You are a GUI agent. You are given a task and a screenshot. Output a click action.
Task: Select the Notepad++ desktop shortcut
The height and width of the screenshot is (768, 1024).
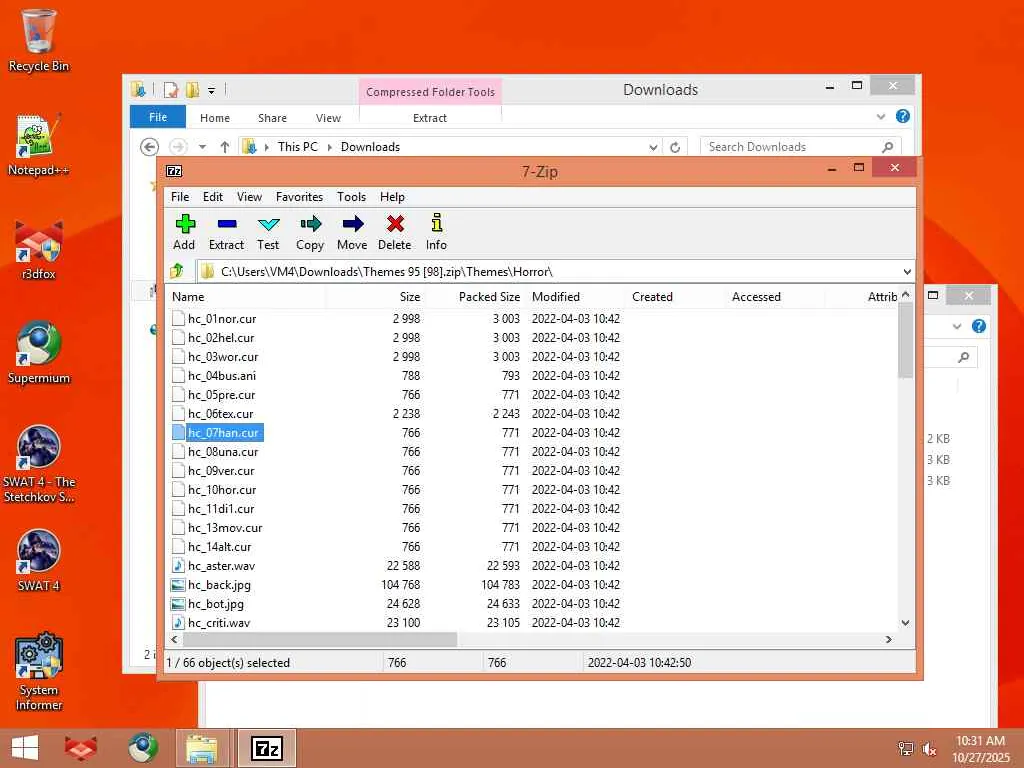39,146
